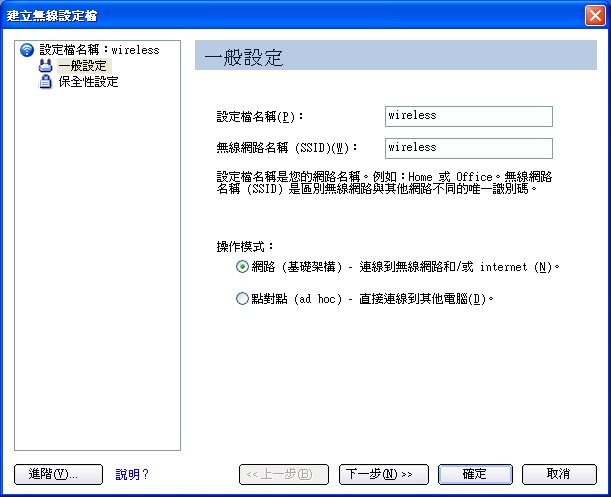This screenshot has height=497, width=611.
Task: Open the 說明？ help link
Action: tap(132, 474)
